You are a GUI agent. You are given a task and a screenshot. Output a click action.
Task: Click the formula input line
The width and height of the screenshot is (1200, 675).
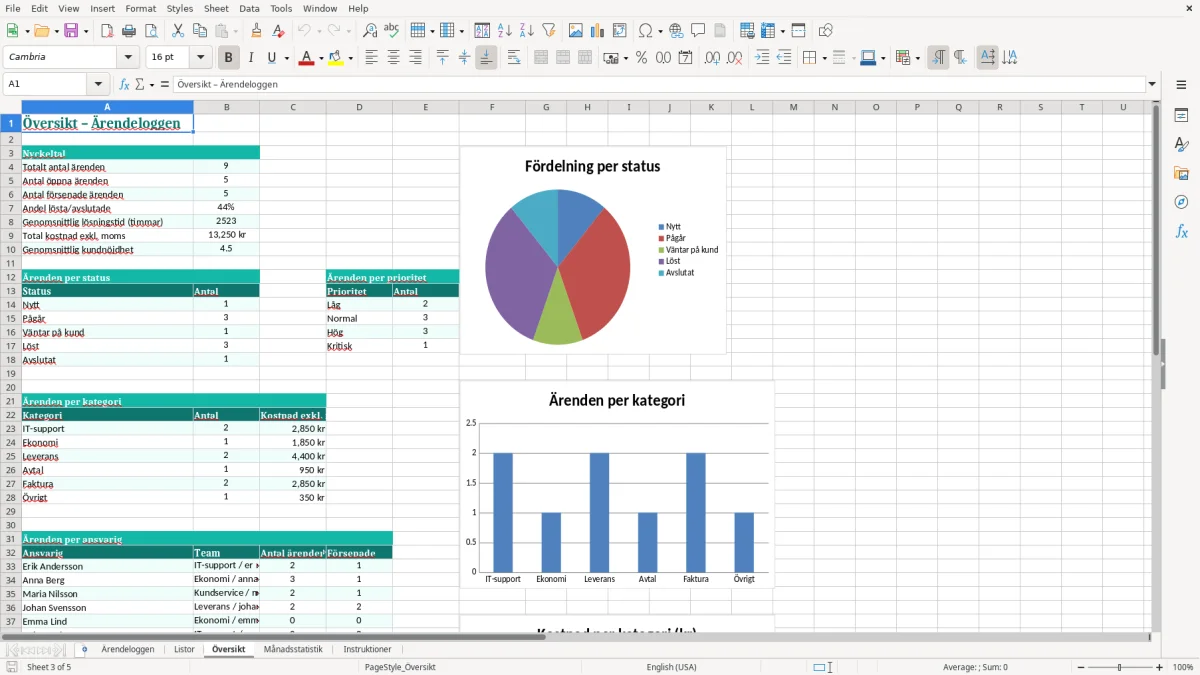click(x=659, y=85)
